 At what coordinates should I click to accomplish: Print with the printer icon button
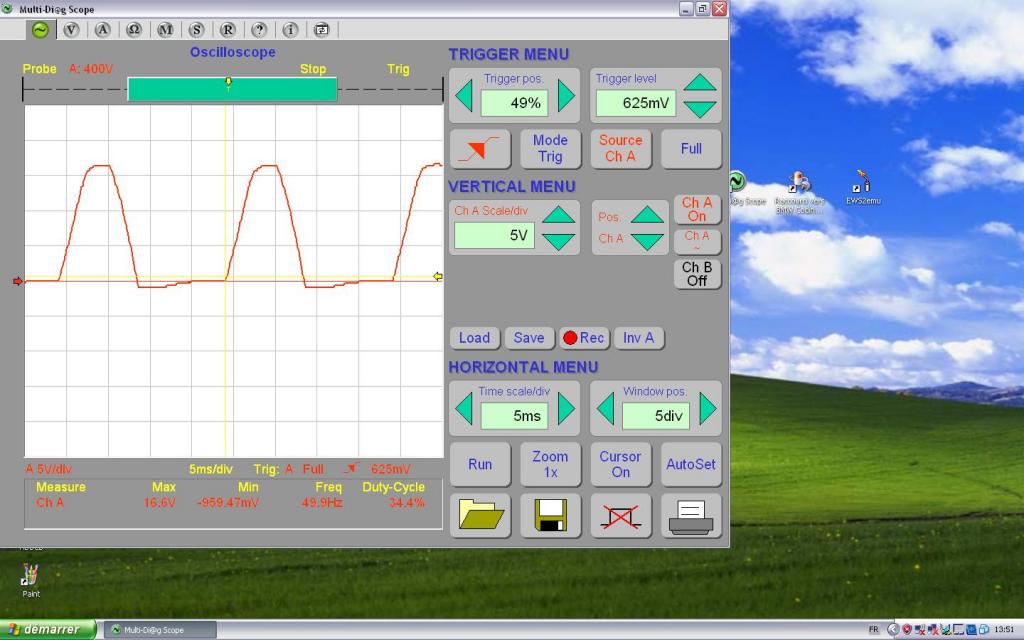pyautogui.click(x=691, y=515)
